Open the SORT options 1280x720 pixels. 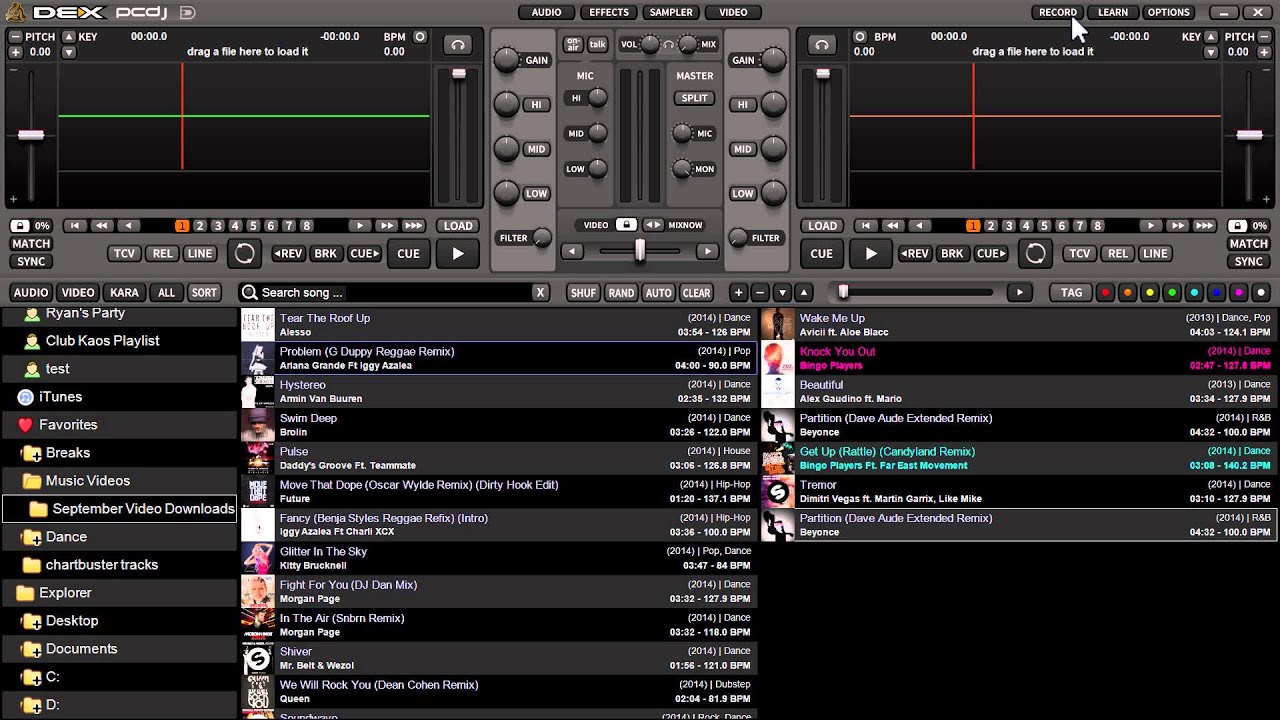[204, 293]
